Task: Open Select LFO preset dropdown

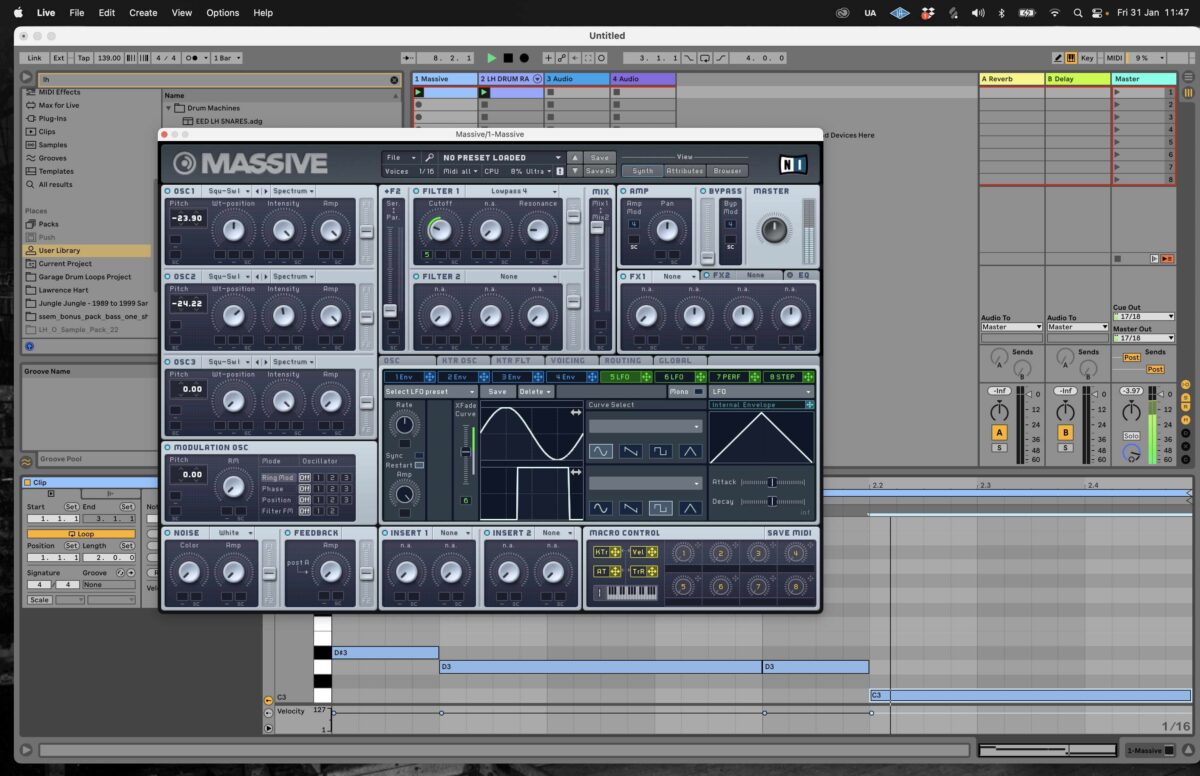Action: pos(430,391)
